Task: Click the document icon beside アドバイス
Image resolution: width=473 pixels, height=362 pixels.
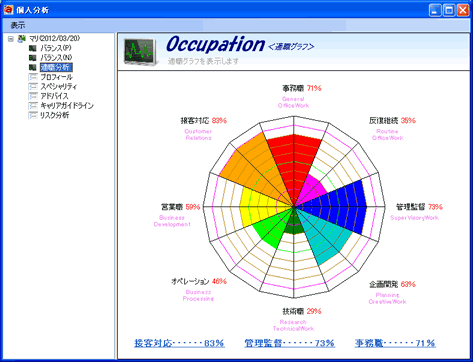Action: [33, 96]
